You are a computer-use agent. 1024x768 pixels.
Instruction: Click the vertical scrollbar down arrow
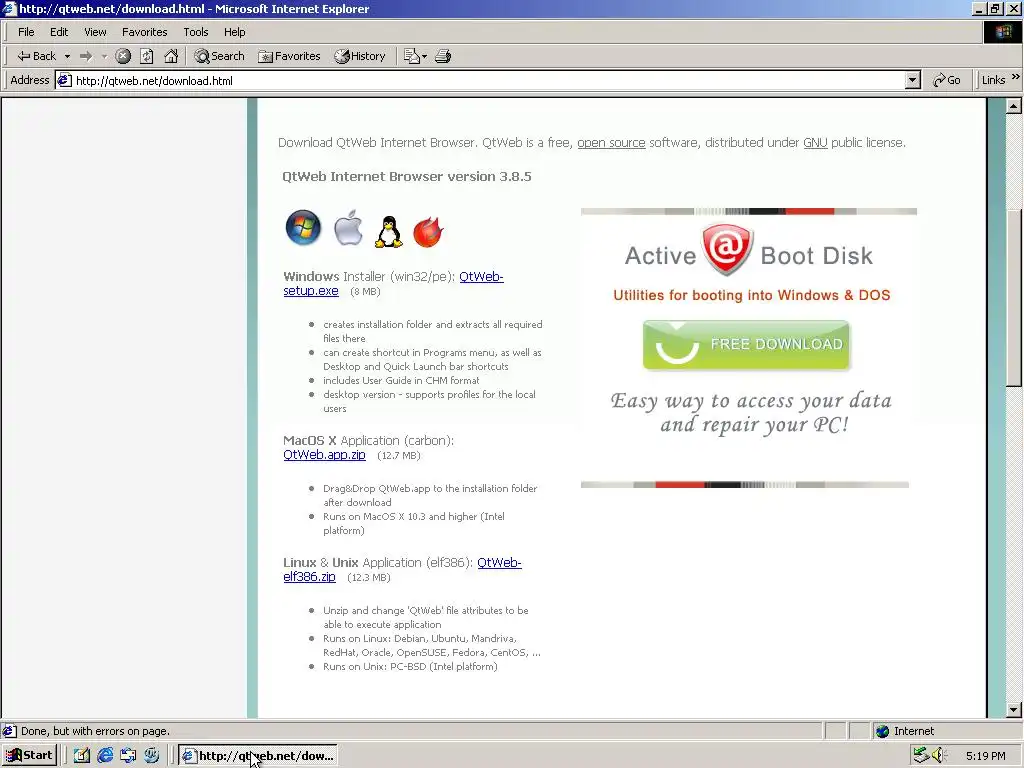[1014, 710]
